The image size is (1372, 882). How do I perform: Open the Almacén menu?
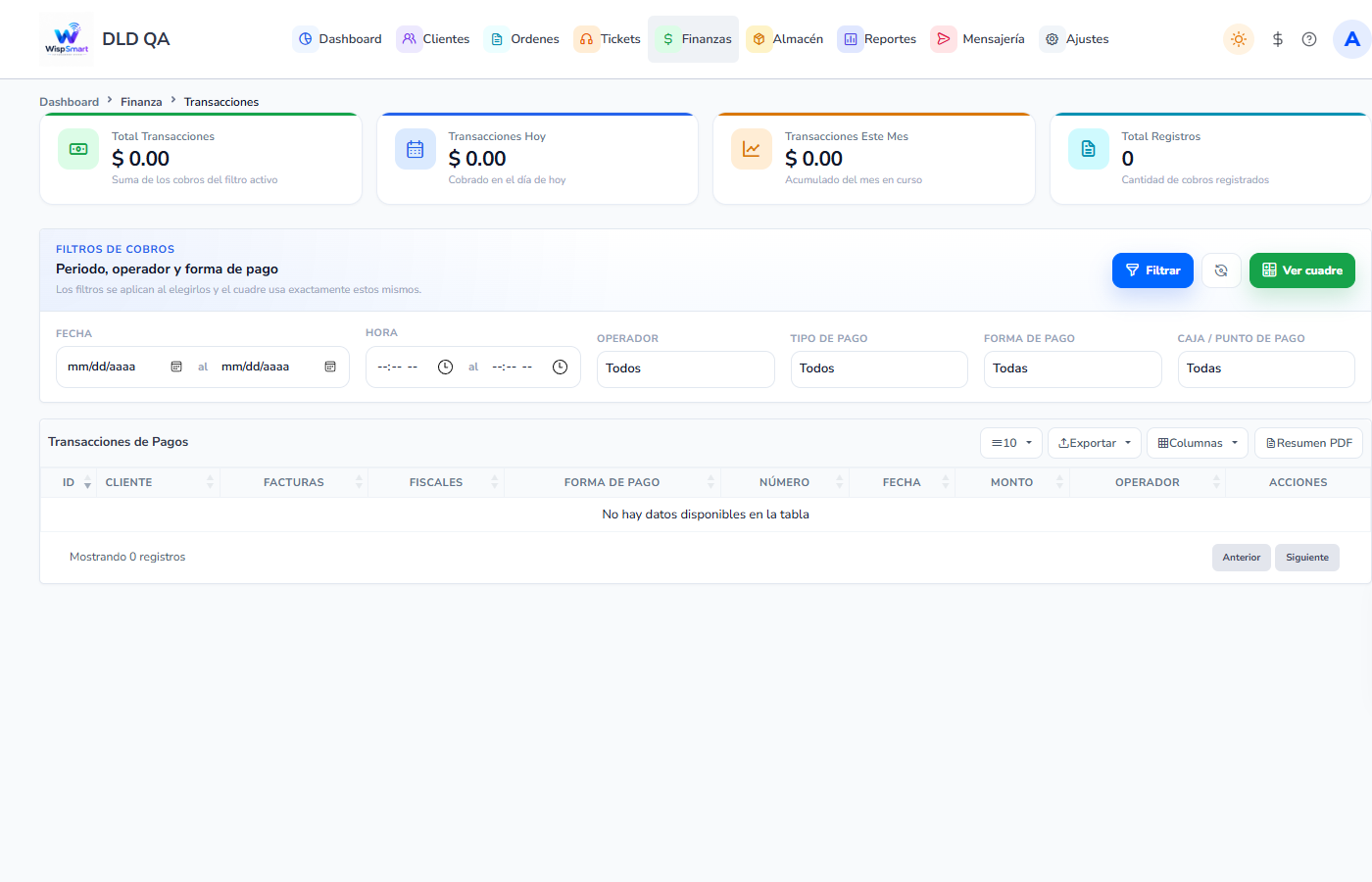pos(786,39)
